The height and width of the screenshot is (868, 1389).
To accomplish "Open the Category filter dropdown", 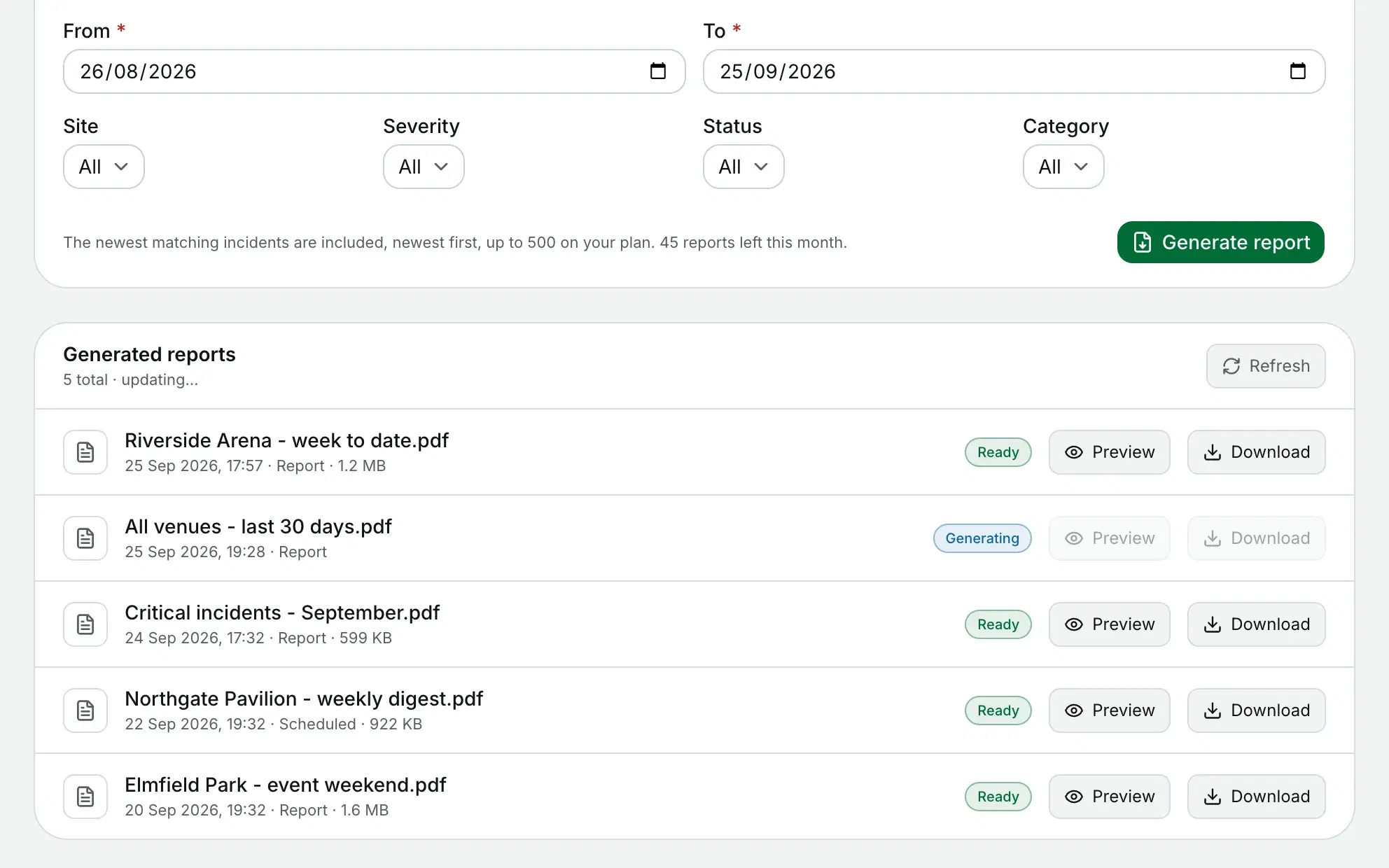I will click(1063, 167).
